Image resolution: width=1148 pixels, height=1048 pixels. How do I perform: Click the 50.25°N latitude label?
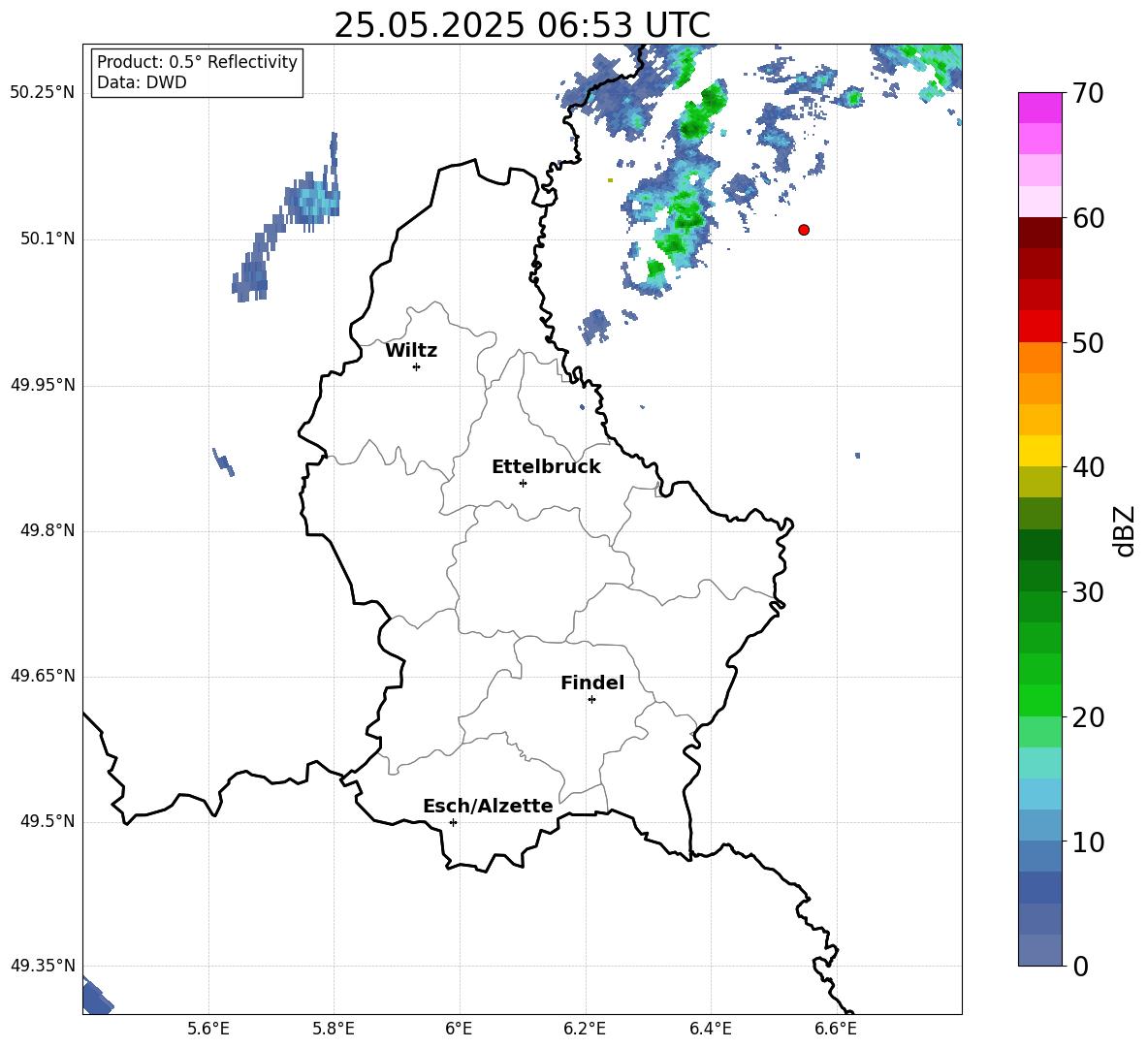pos(43,93)
